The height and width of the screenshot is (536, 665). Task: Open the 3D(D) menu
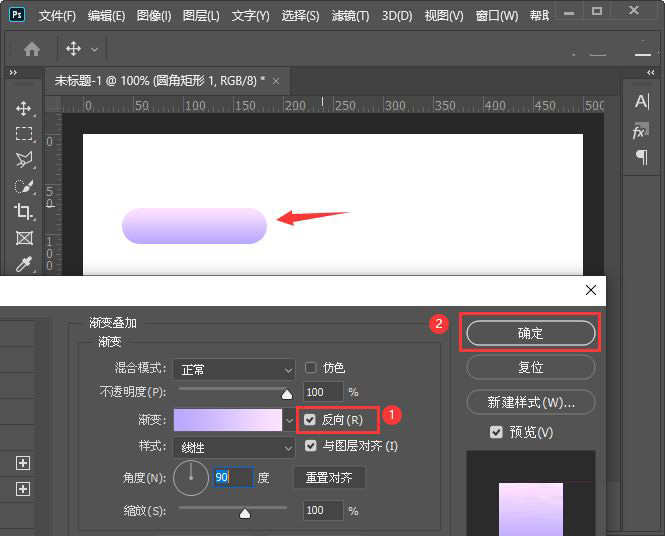[397, 16]
